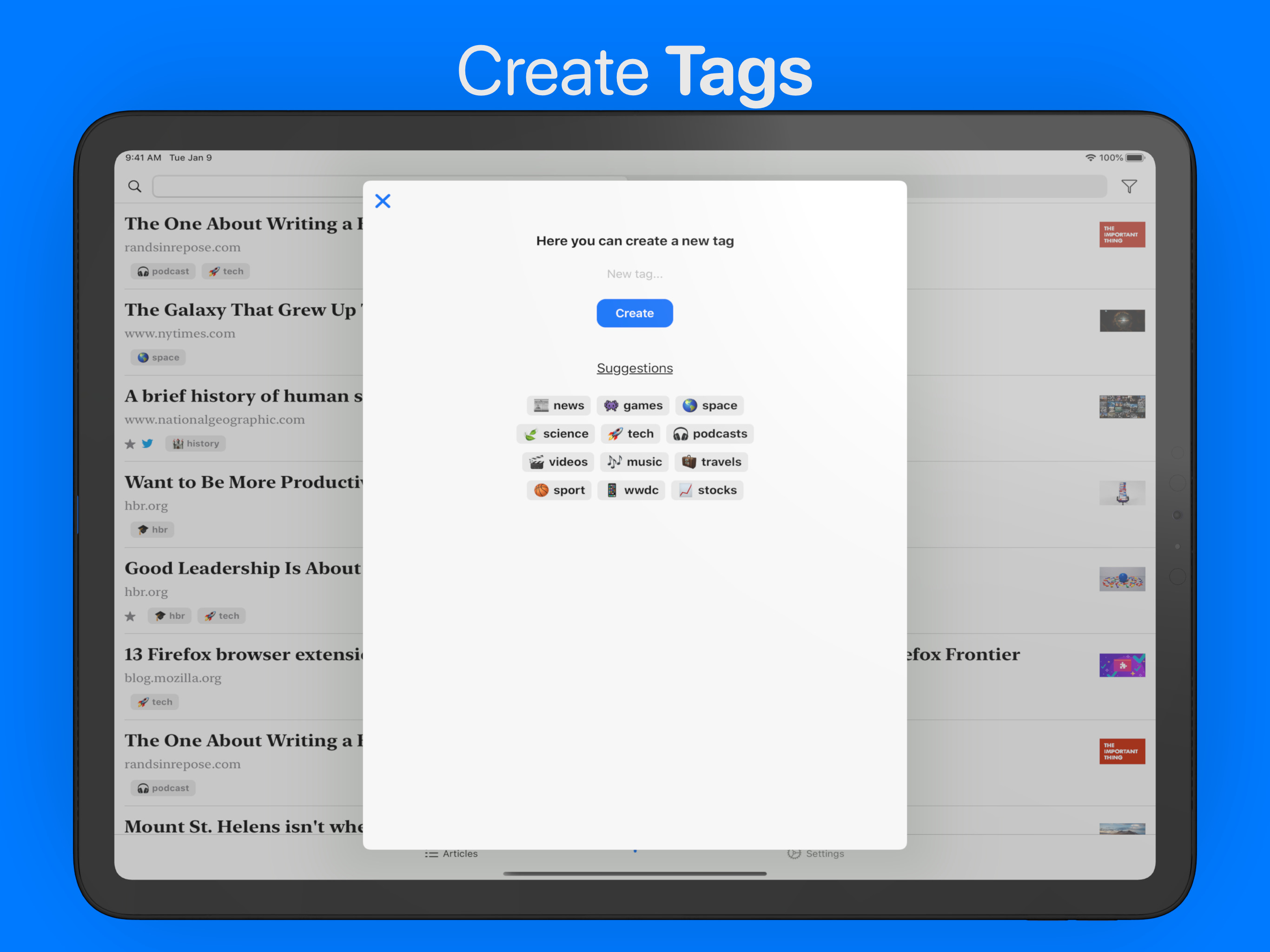Open the filter funnel icon
Image resolution: width=1270 pixels, height=952 pixels.
pos(1129,186)
